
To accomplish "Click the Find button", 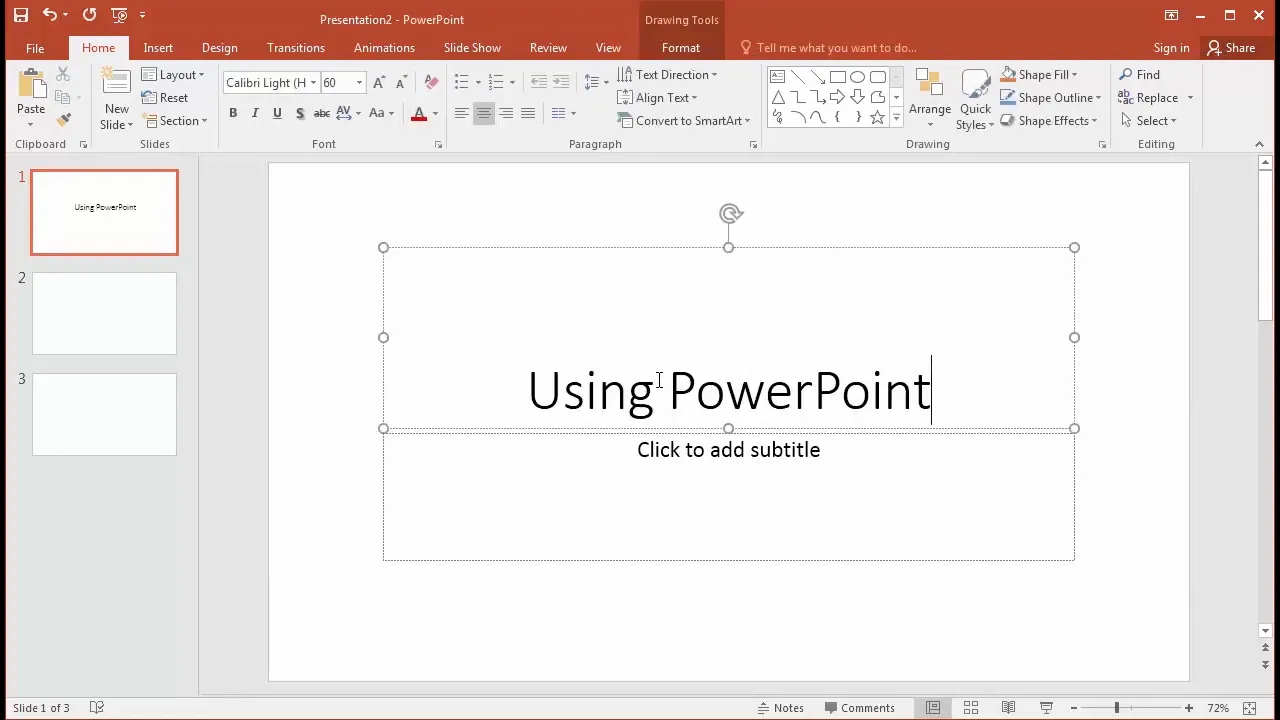I will point(1140,75).
